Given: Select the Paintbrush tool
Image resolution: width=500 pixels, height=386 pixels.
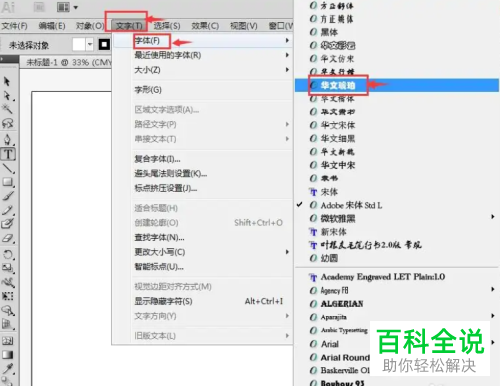Looking at the screenshot, I should pyautogui.click(x=8, y=196).
